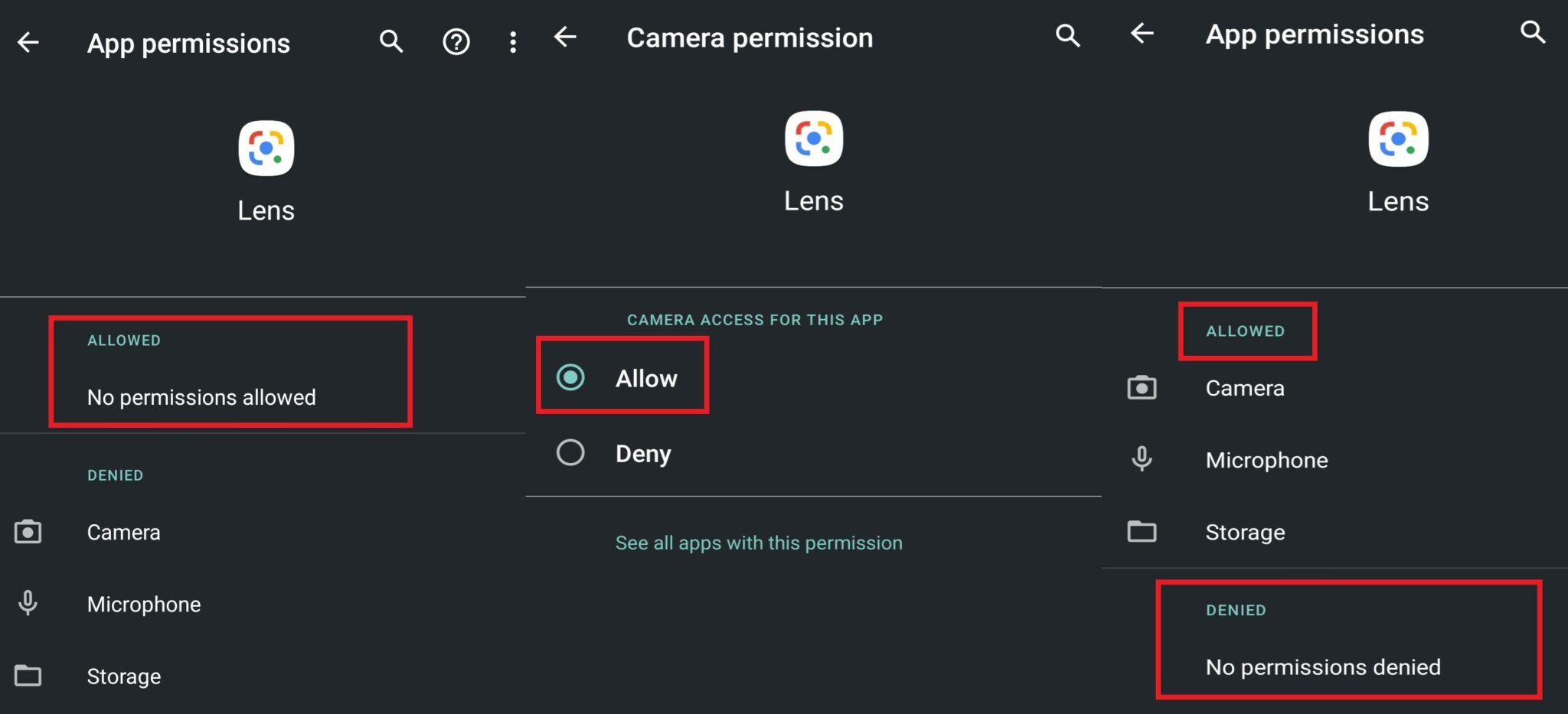The width and height of the screenshot is (1568, 714).
Task: Open the Storage permission under Allowed
Action: coord(1245,532)
